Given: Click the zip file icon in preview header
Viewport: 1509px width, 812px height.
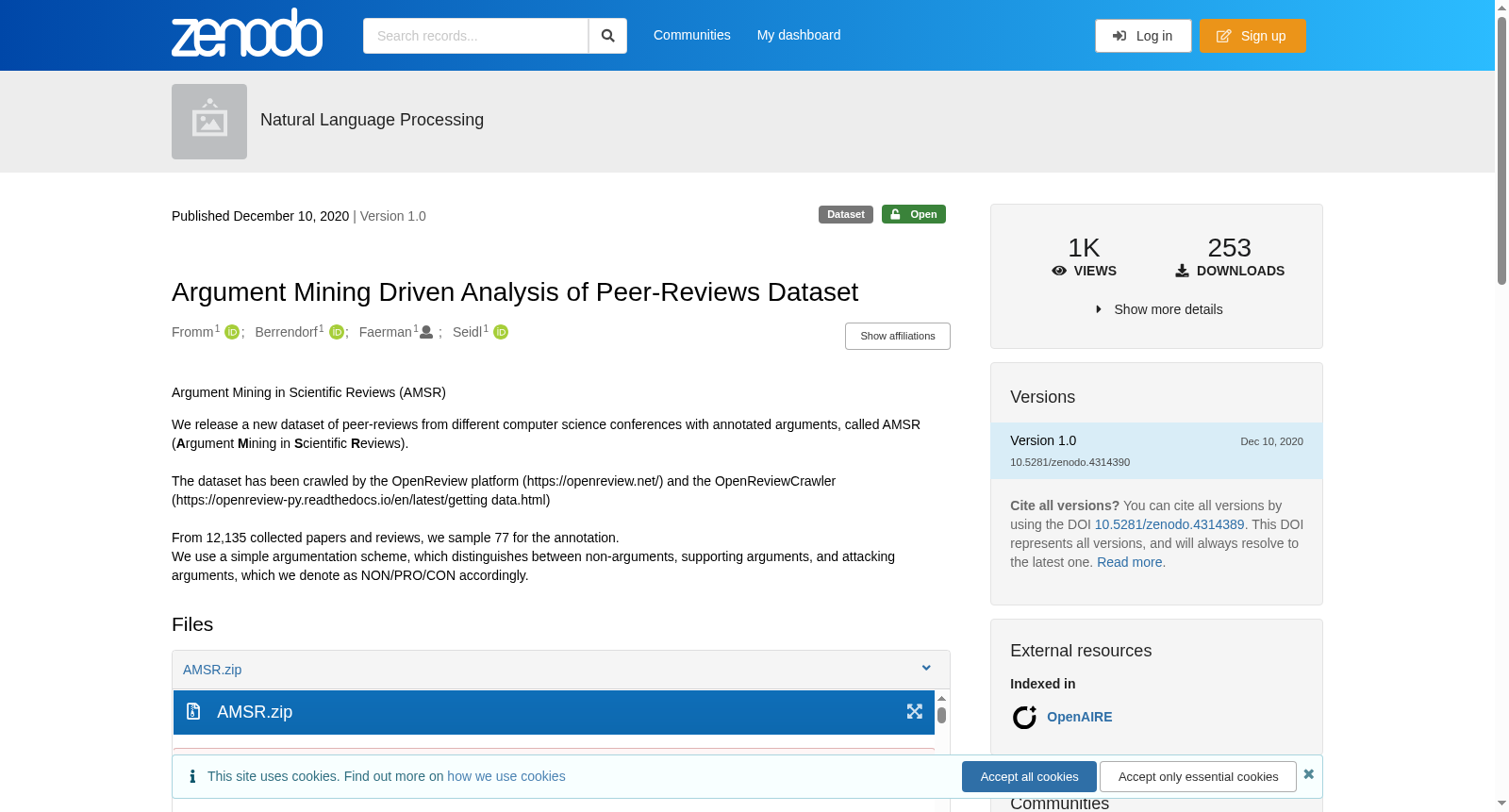Looking at the screenshot, I should click(193, 711).
